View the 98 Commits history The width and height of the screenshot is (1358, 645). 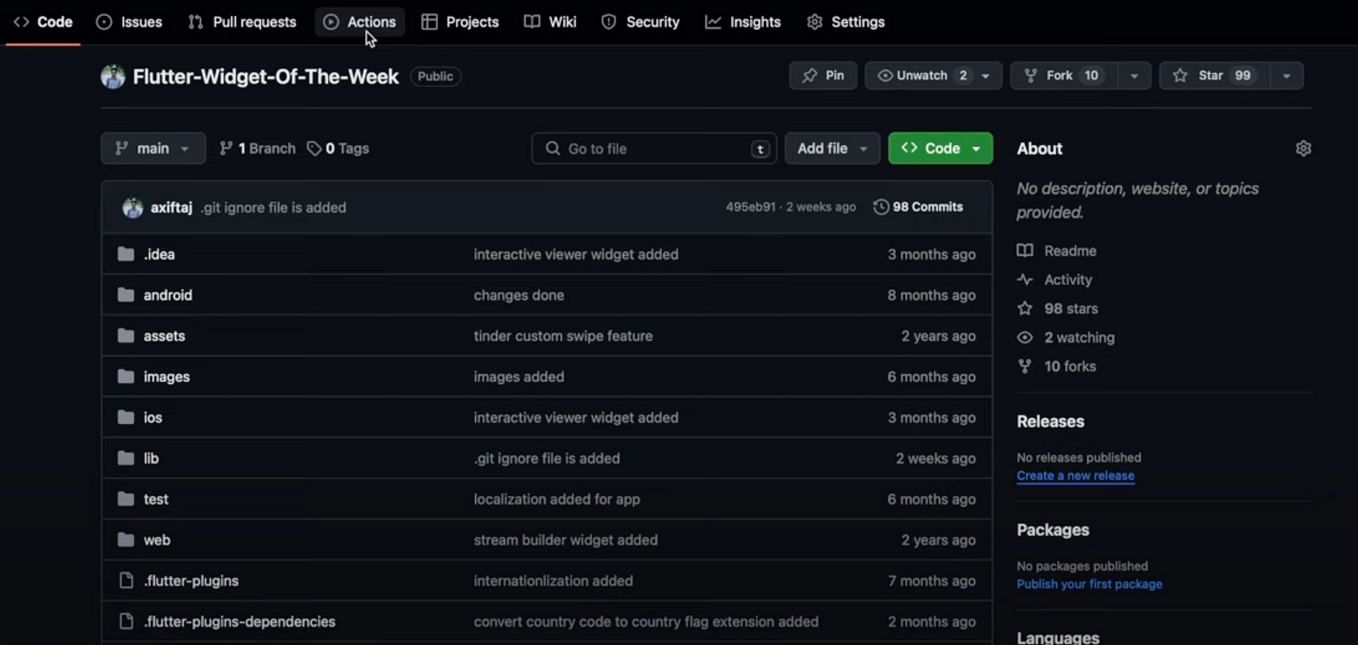tap(918, 207)
